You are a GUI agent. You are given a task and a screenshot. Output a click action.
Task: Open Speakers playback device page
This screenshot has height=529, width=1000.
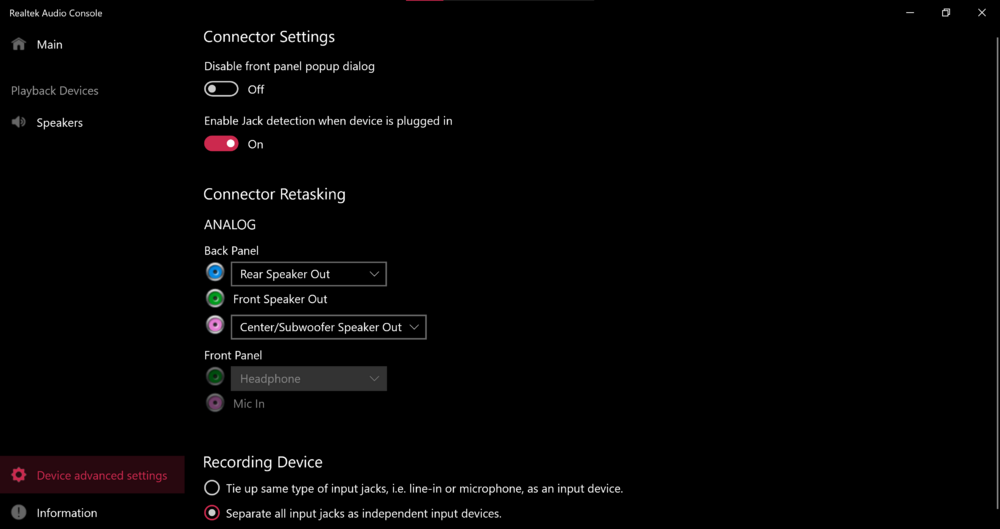(60, 123)
